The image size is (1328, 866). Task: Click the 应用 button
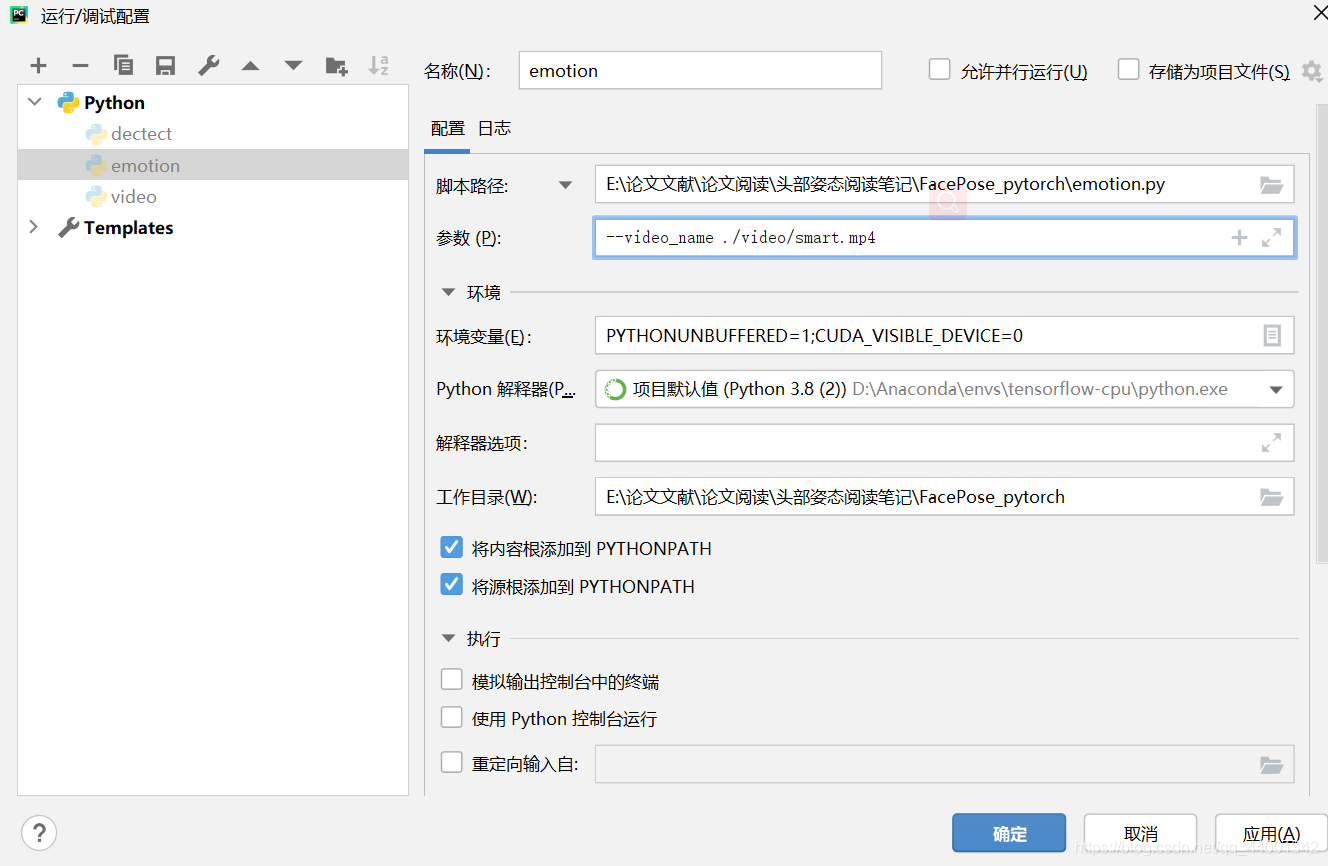point(1271,834)
